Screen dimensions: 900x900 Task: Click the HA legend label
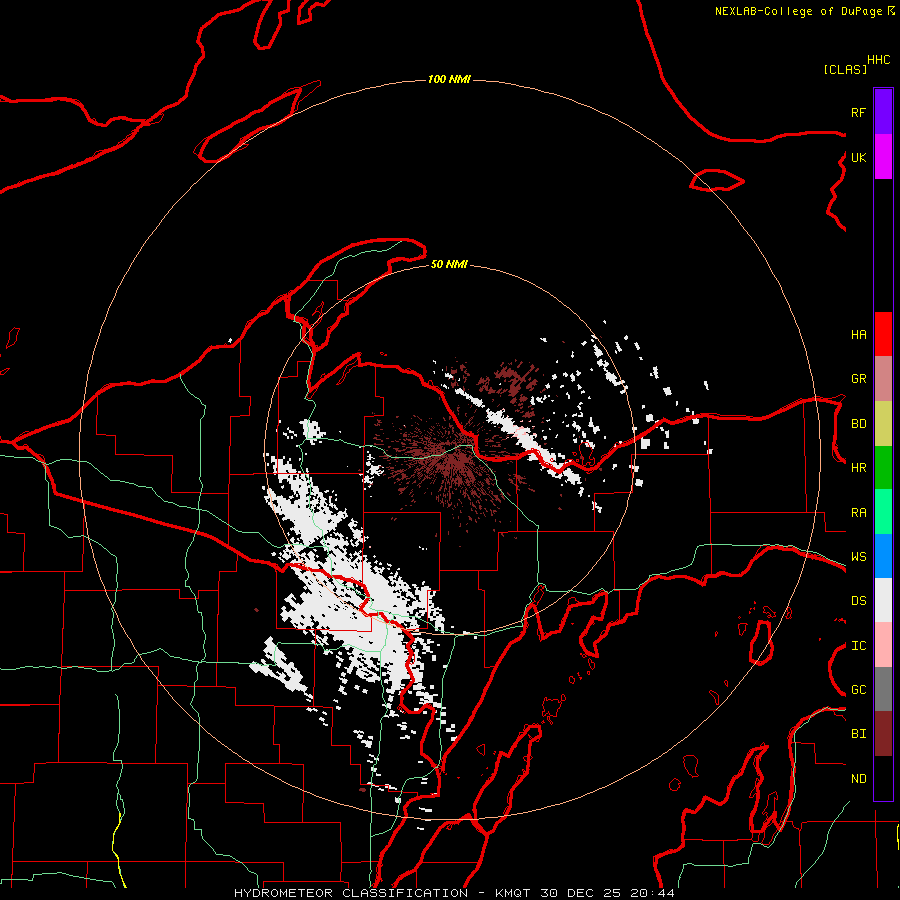[x=858, y=335]
